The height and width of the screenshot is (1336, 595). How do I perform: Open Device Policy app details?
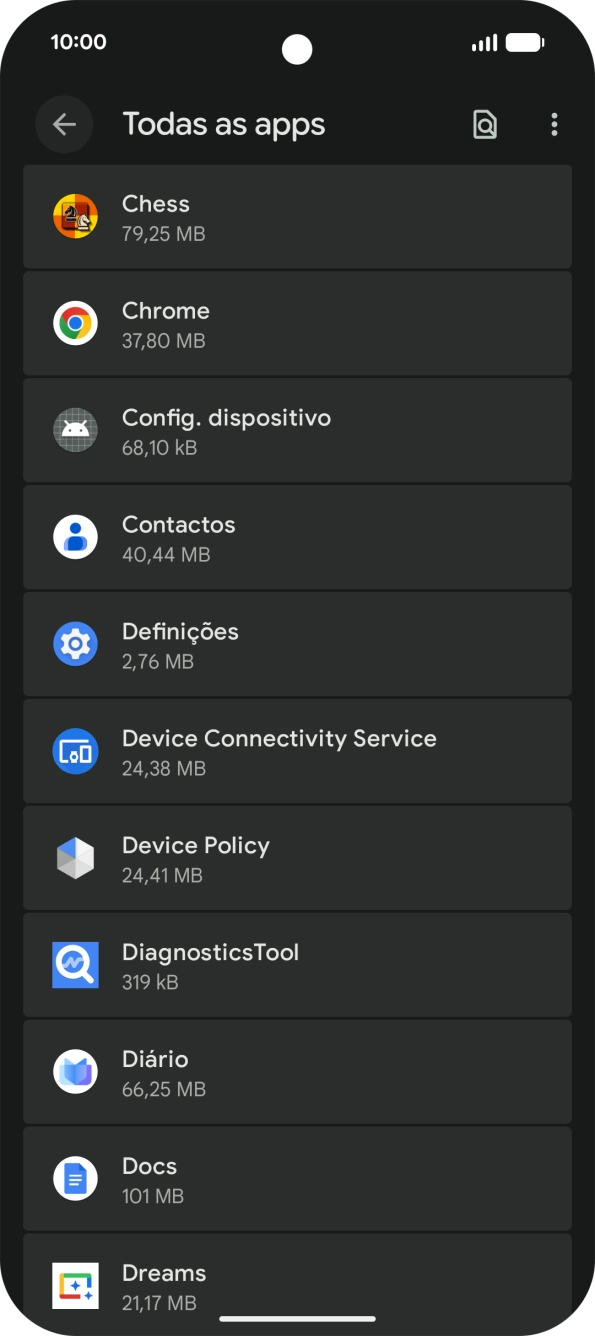pyautogui.click(x=297, y=859)
